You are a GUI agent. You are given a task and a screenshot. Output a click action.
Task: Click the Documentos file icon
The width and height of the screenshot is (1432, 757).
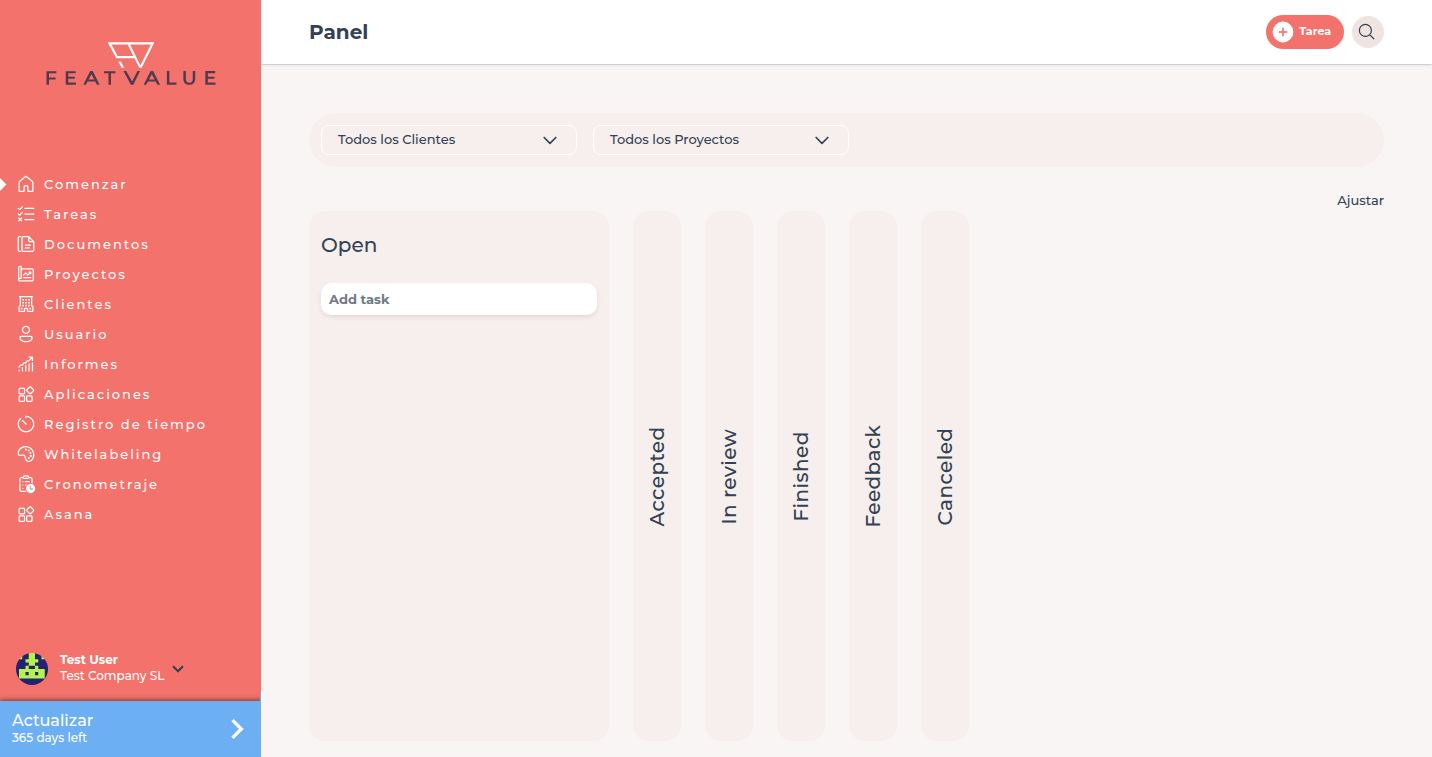point(26,244)
